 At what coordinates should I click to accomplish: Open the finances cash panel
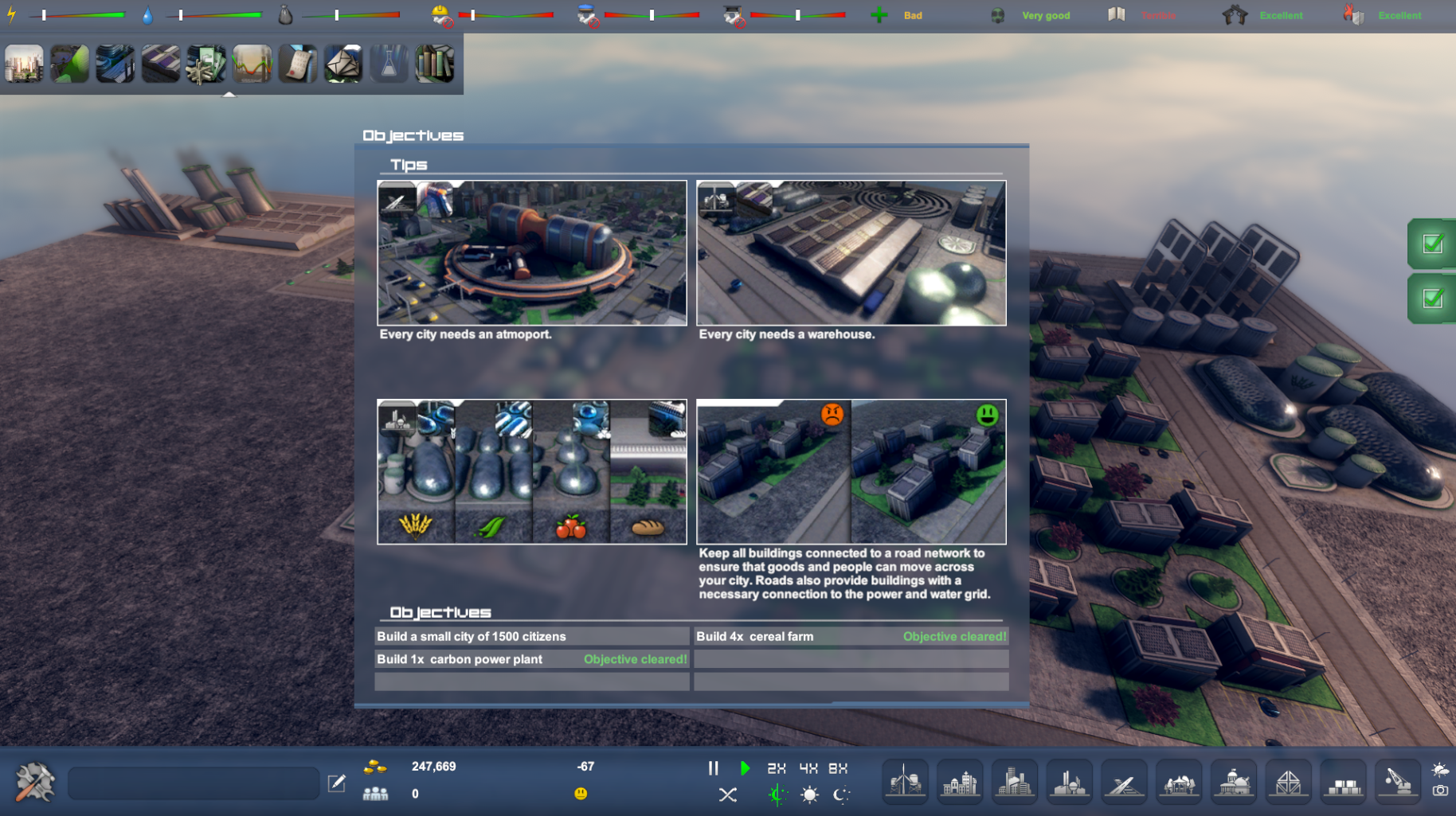coord(206,64)
